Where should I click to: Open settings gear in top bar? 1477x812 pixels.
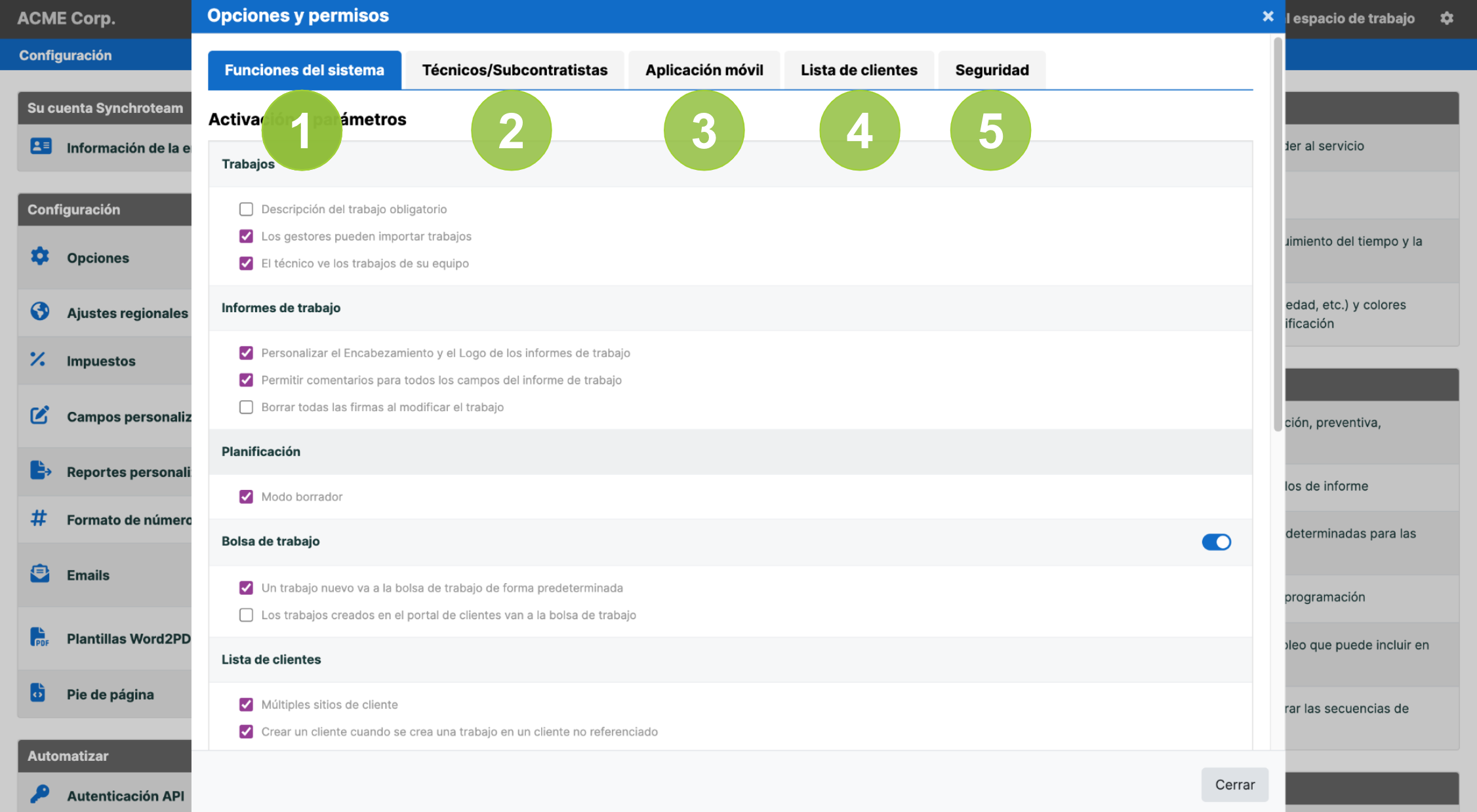tap(1447, 18)
